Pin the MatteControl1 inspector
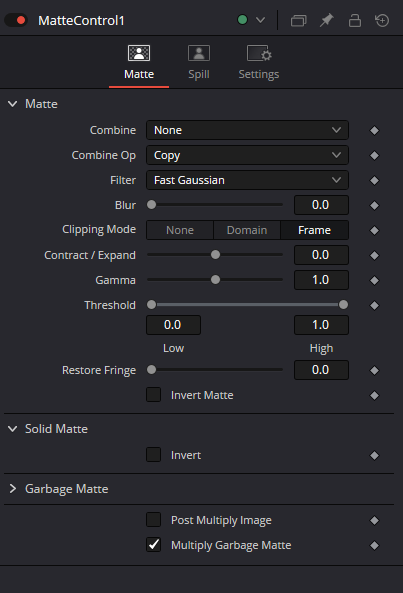The height and width of the screenshot is (593, 403). click(327, 20)
